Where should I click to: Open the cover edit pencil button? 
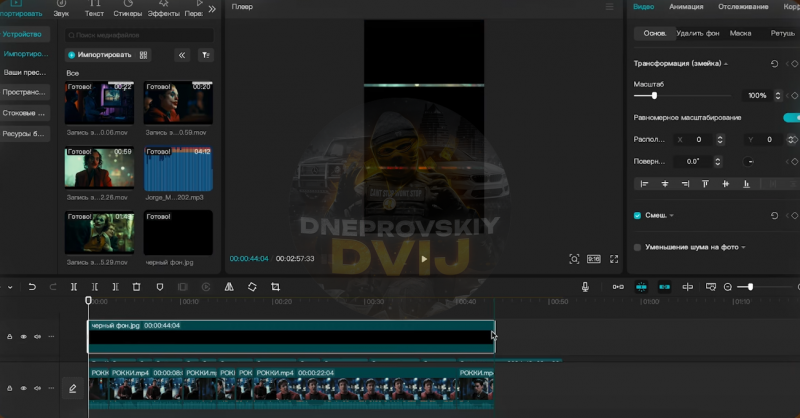tap(72, 388)
